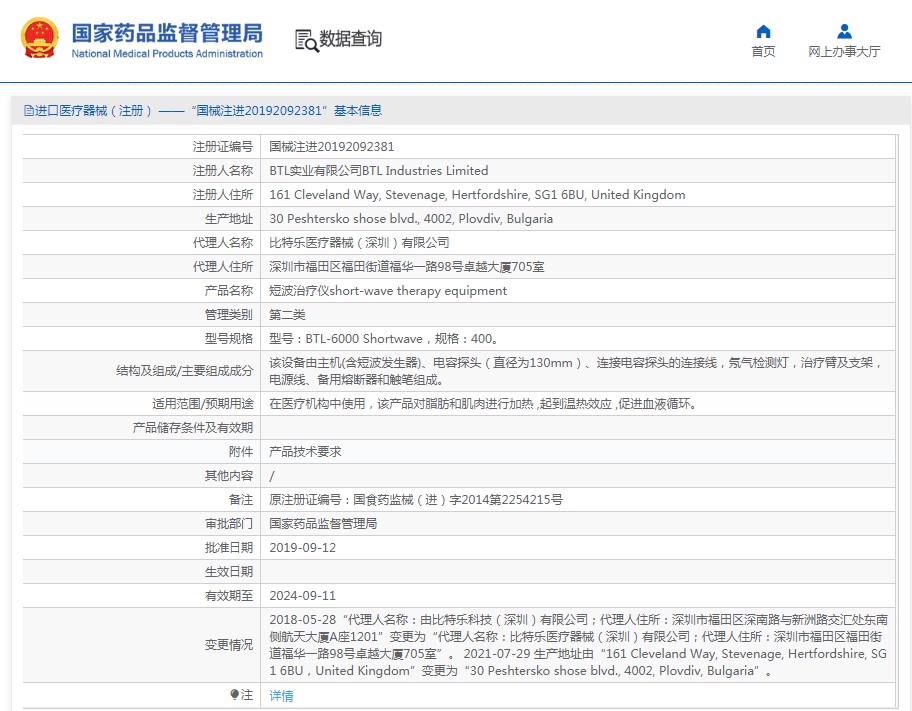The image size is (912, 711).
Task: Select the registrant name BTL Industries Limited
Action: (379, 170)
